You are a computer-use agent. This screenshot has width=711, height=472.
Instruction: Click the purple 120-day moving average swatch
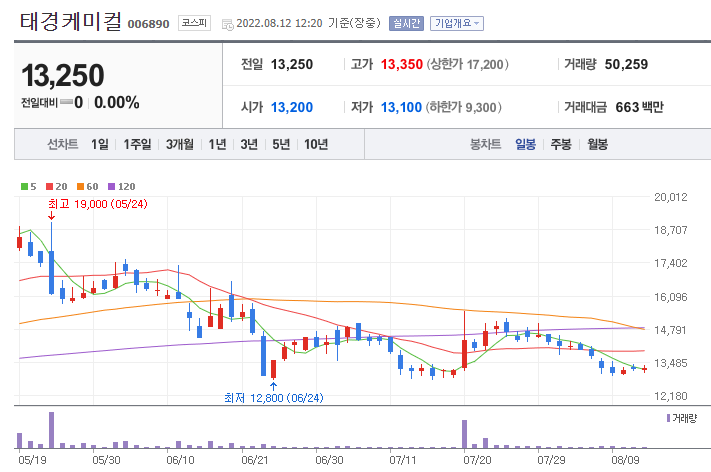pyautogui.click(x=112, y=186)
